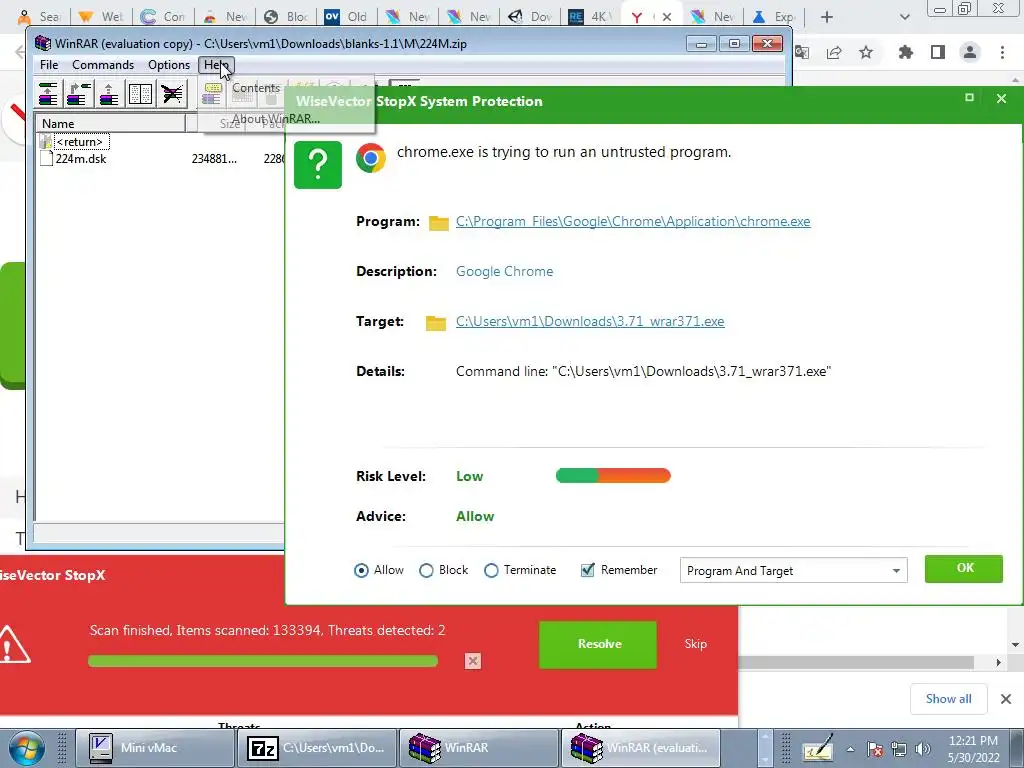Image resolution: width=1024 pixels, height=768 pixels.
Task: Uncheck the Remember checkbox
Action: pos(587,570)
